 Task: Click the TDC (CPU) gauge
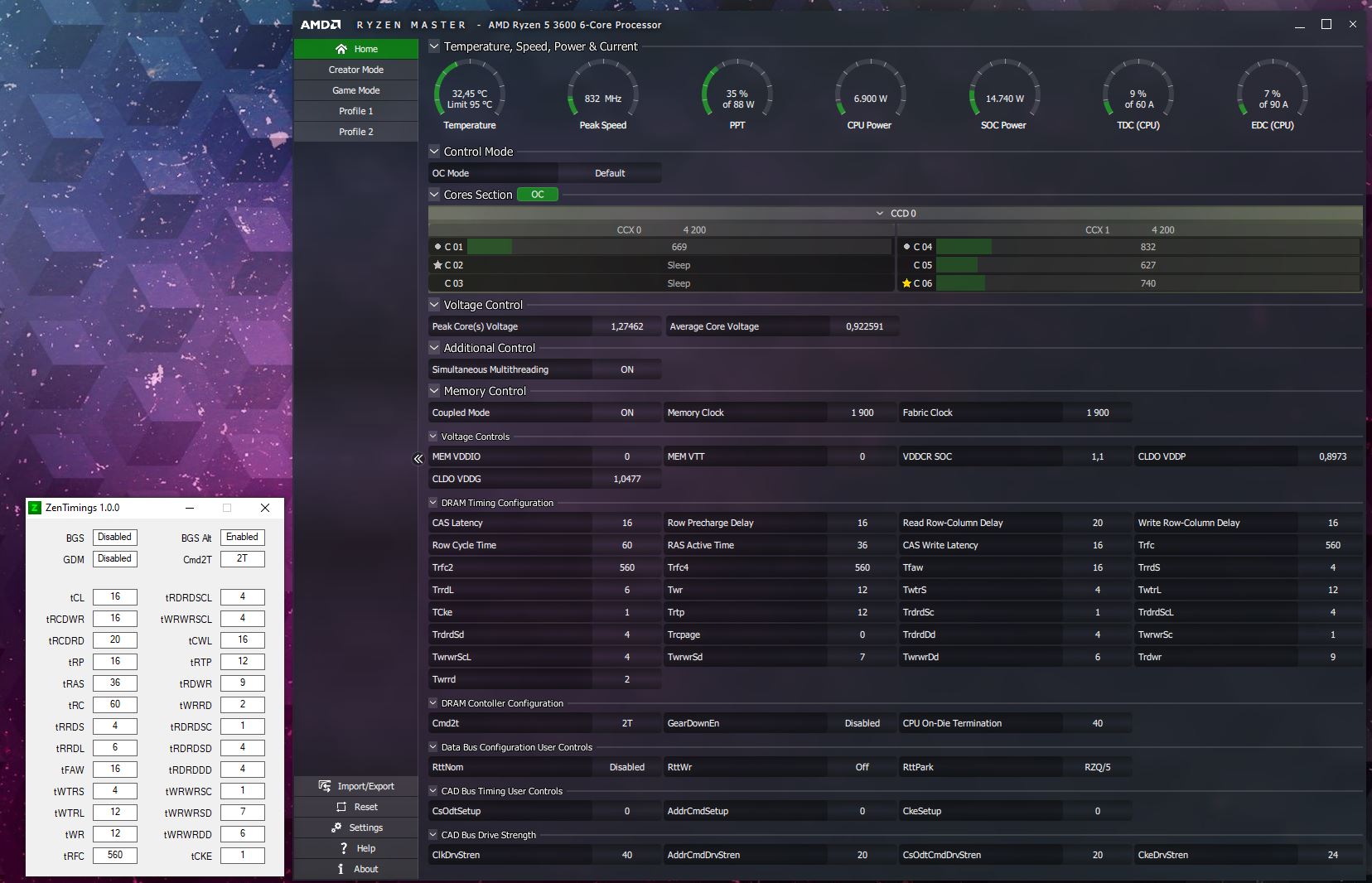point(1138,94)
